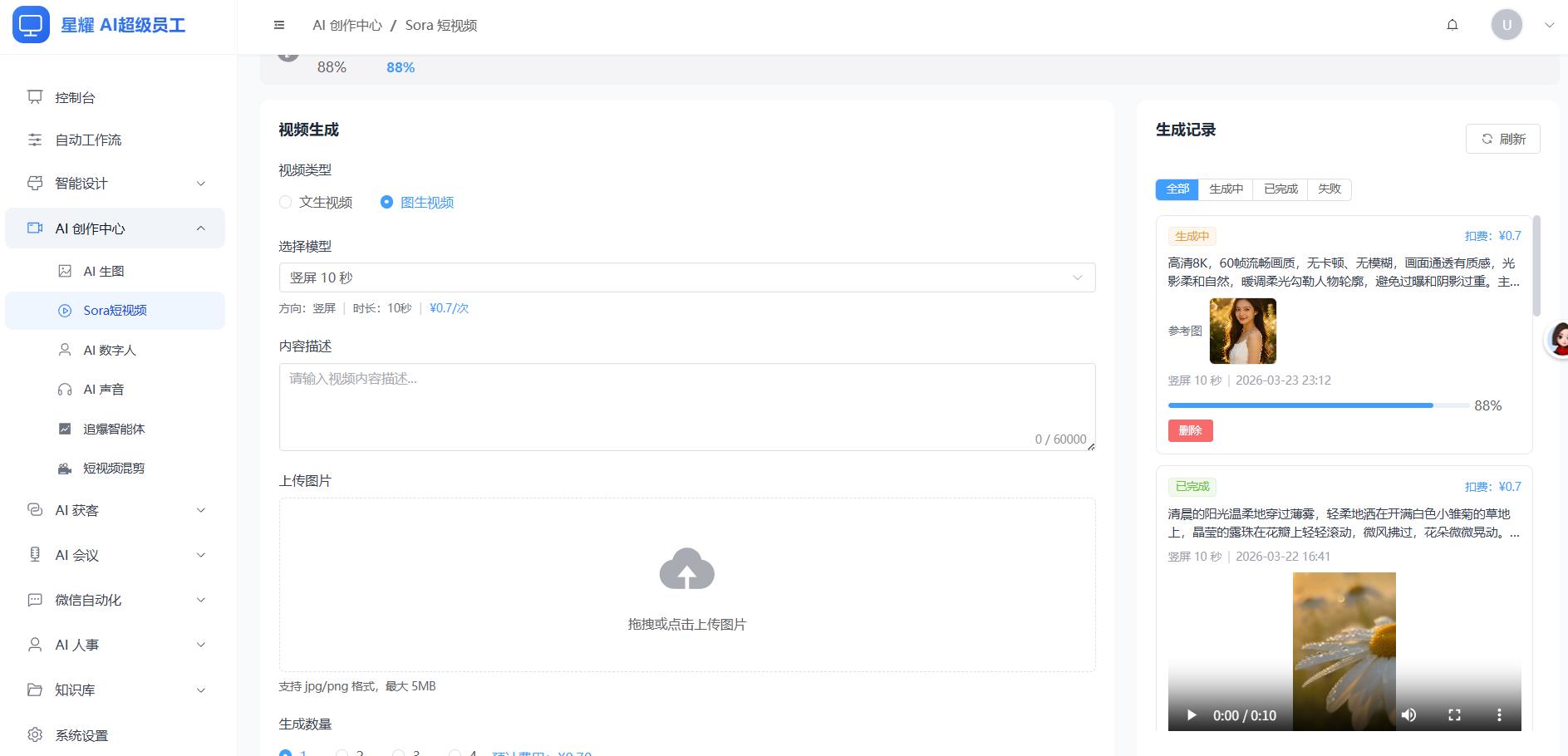
Task: Toggle the sidebar collapse hamburger icon
Action: (x=279, y=25)
